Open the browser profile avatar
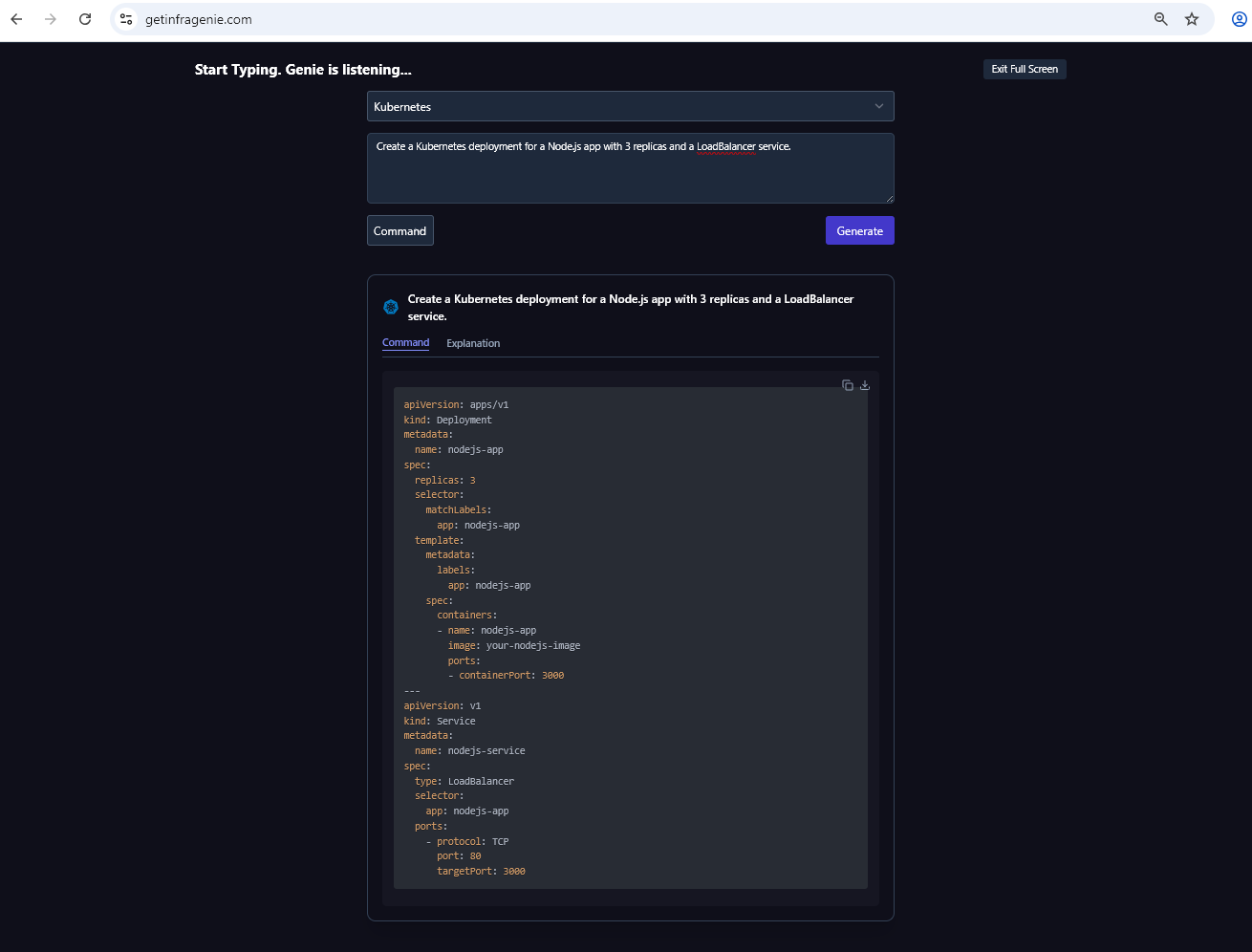Viewport: 1252px width, 952px height. click(1240, 19)
